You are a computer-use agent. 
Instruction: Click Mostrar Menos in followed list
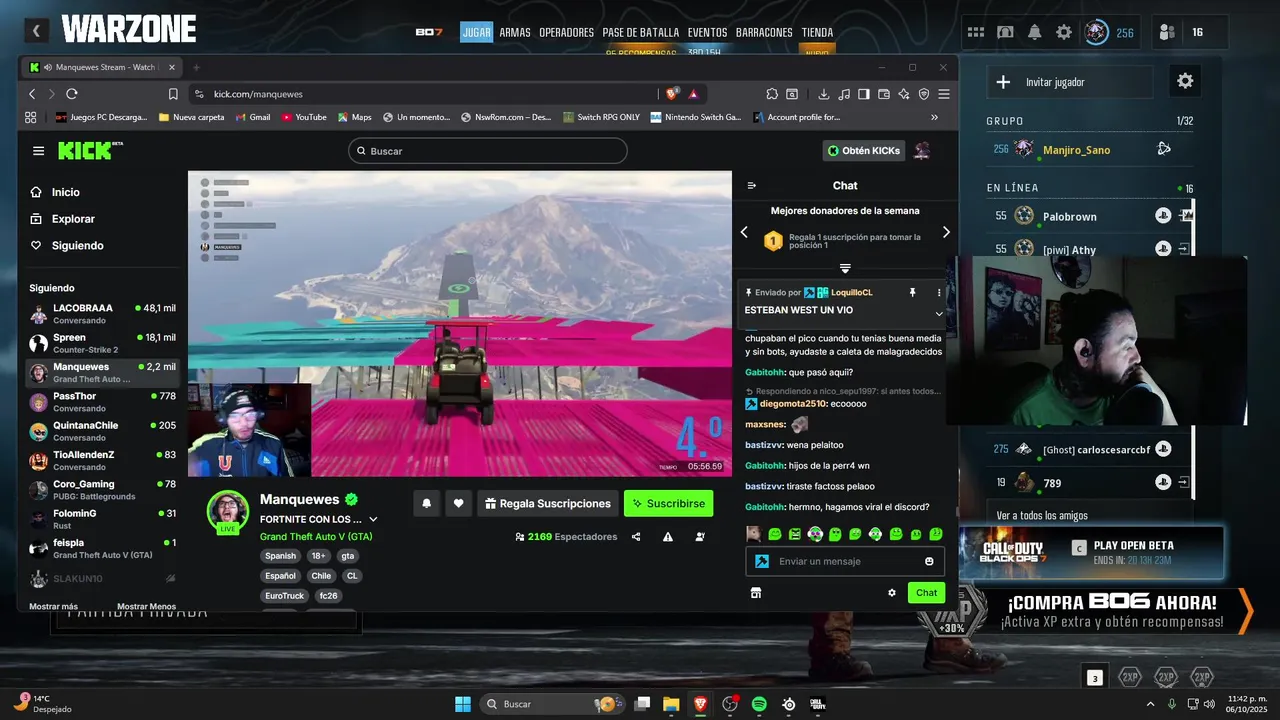(x=146, y=606)
